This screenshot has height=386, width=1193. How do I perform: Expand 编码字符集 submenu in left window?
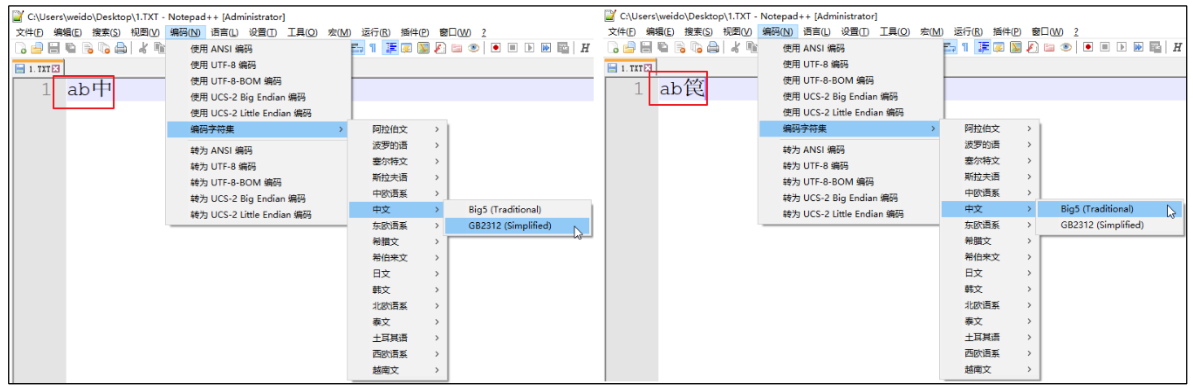tap(258, 129)
